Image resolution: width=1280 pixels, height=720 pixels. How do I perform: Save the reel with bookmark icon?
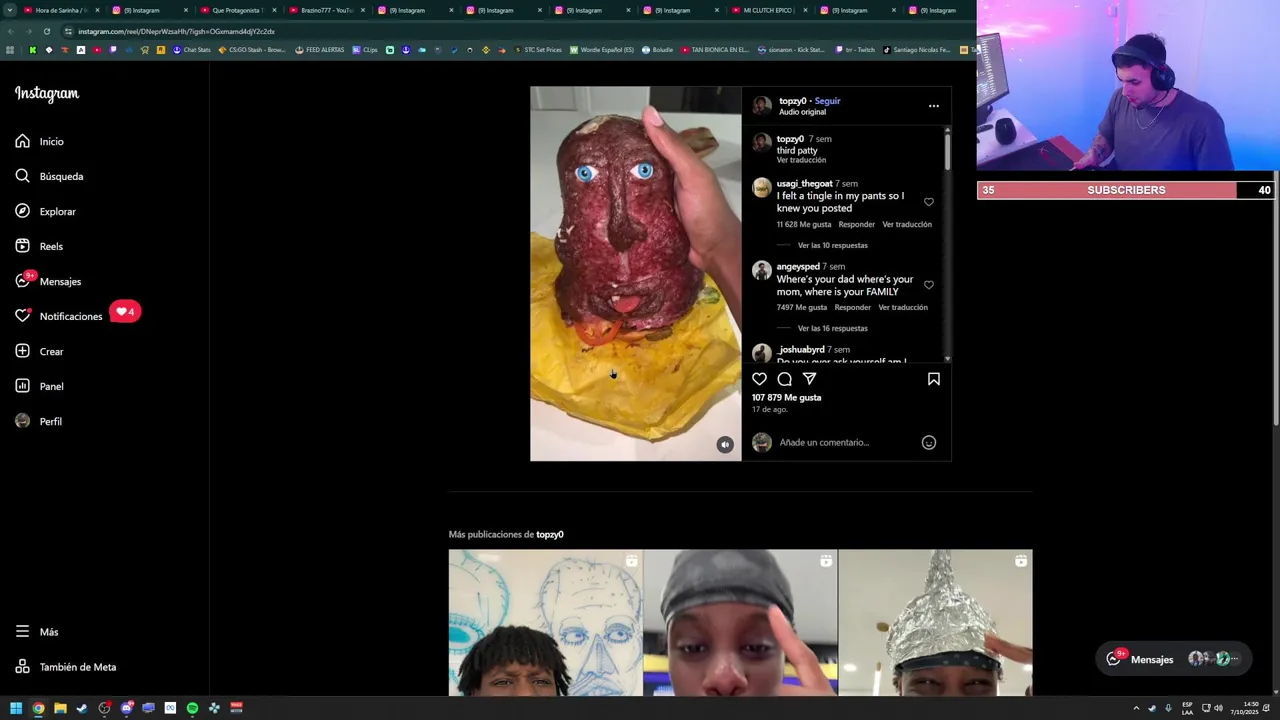click(933, 379)
